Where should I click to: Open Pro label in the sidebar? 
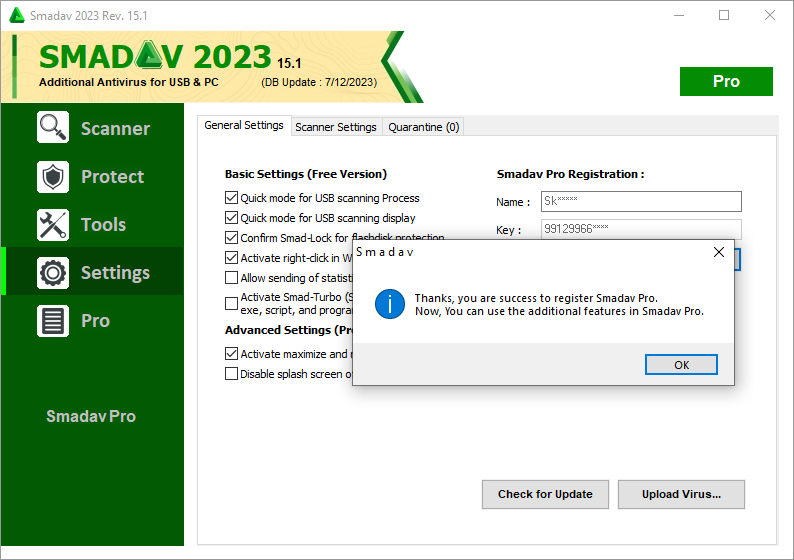[95, 321]
